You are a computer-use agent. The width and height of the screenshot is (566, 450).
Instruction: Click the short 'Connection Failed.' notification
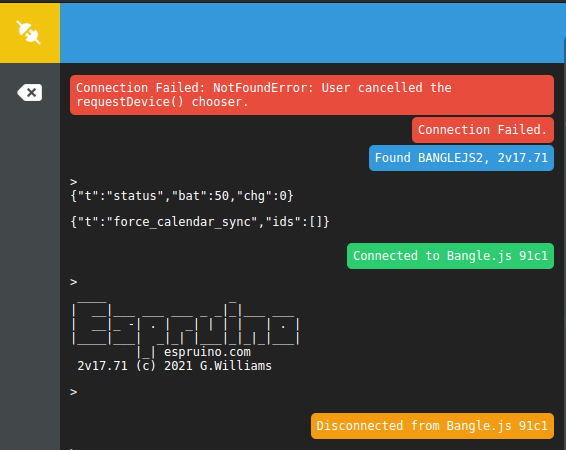[483, 130]
